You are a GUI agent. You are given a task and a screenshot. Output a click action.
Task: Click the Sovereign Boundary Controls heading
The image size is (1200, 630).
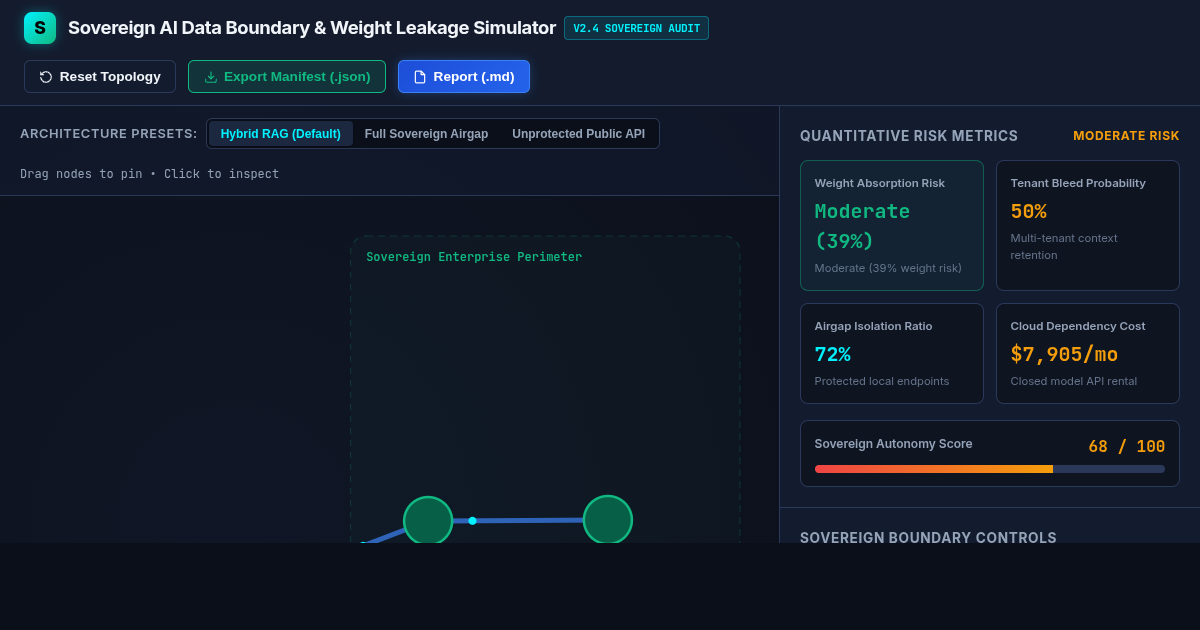[x=928, y=537]
